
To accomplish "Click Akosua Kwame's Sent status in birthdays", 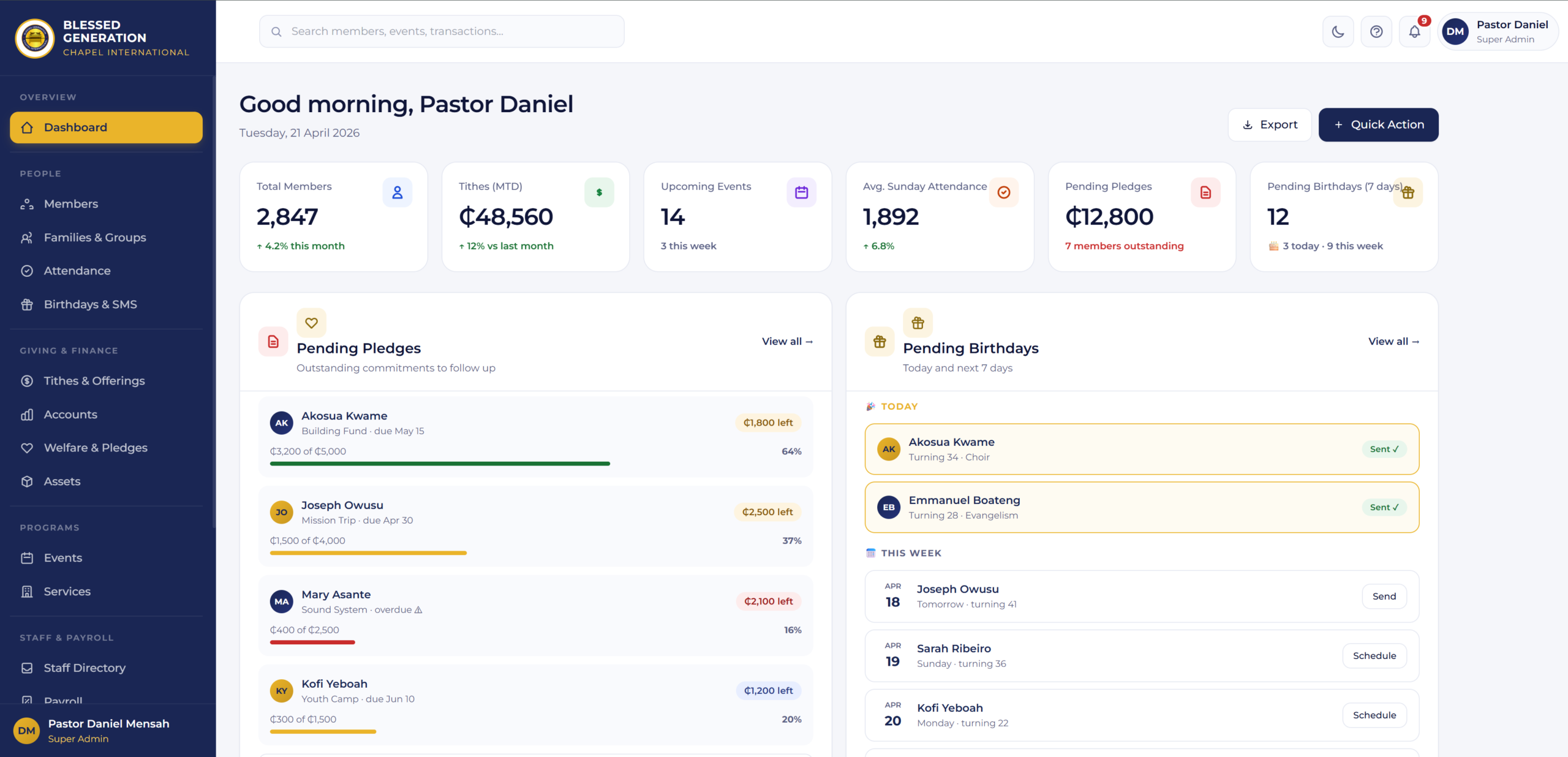I will pyautogui.click(x=1384, y=449).
